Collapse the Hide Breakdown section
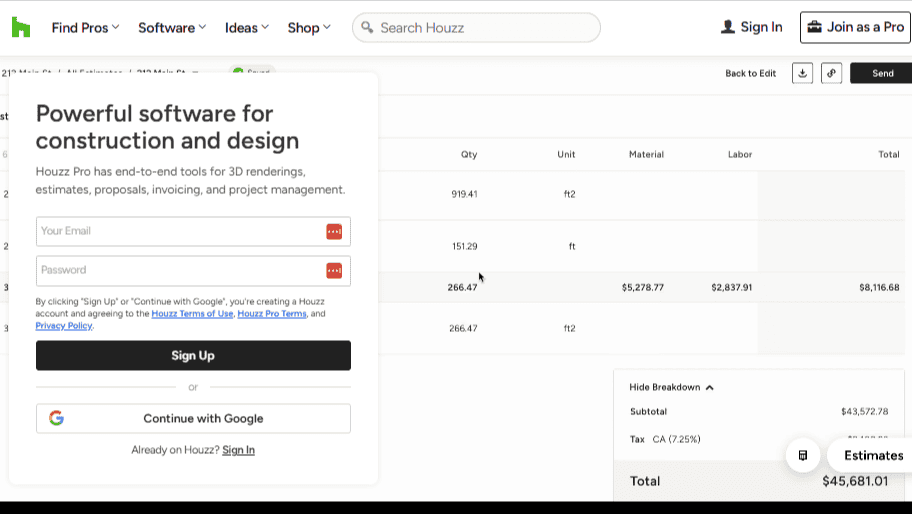The height and width of the screenshot is (514, 912). click(x=671, y=387)
